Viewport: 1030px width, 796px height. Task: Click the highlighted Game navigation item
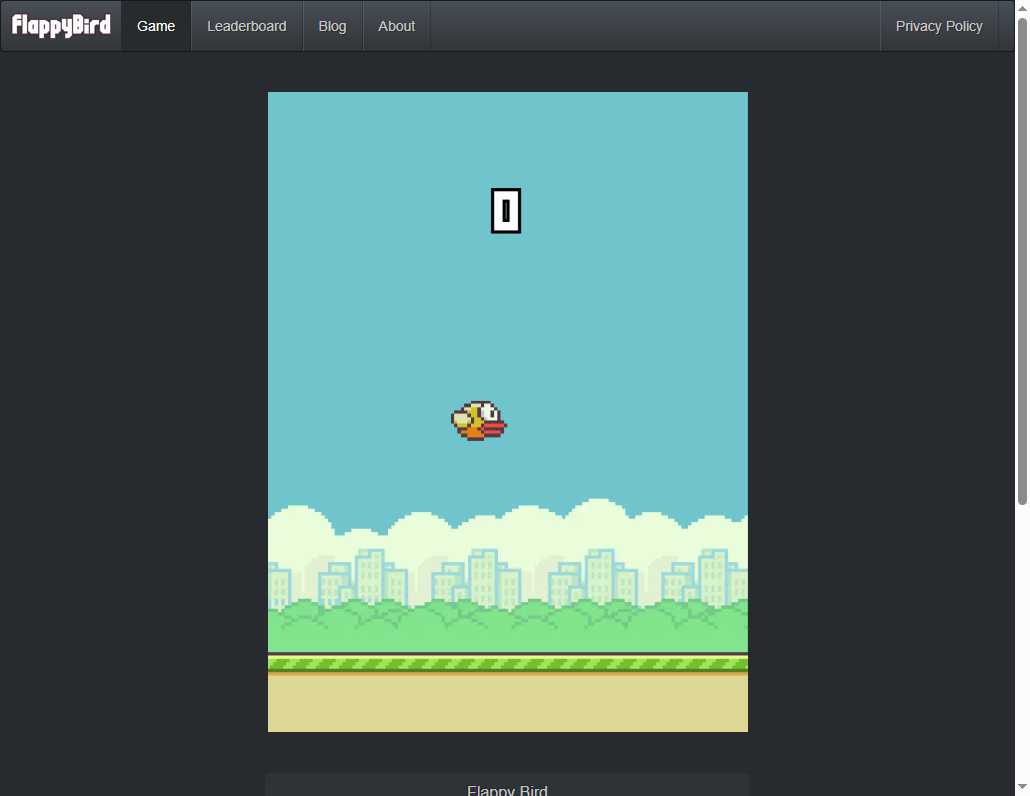[x=155, y=26]
